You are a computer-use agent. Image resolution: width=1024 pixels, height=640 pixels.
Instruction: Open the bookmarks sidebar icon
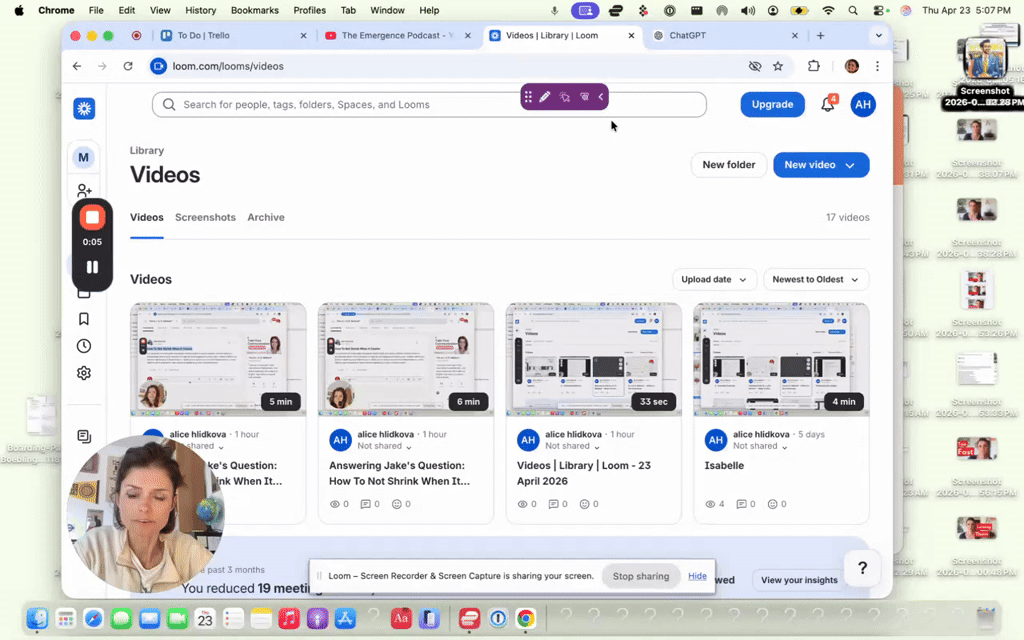pyautogui.click(x=84, y=319)
